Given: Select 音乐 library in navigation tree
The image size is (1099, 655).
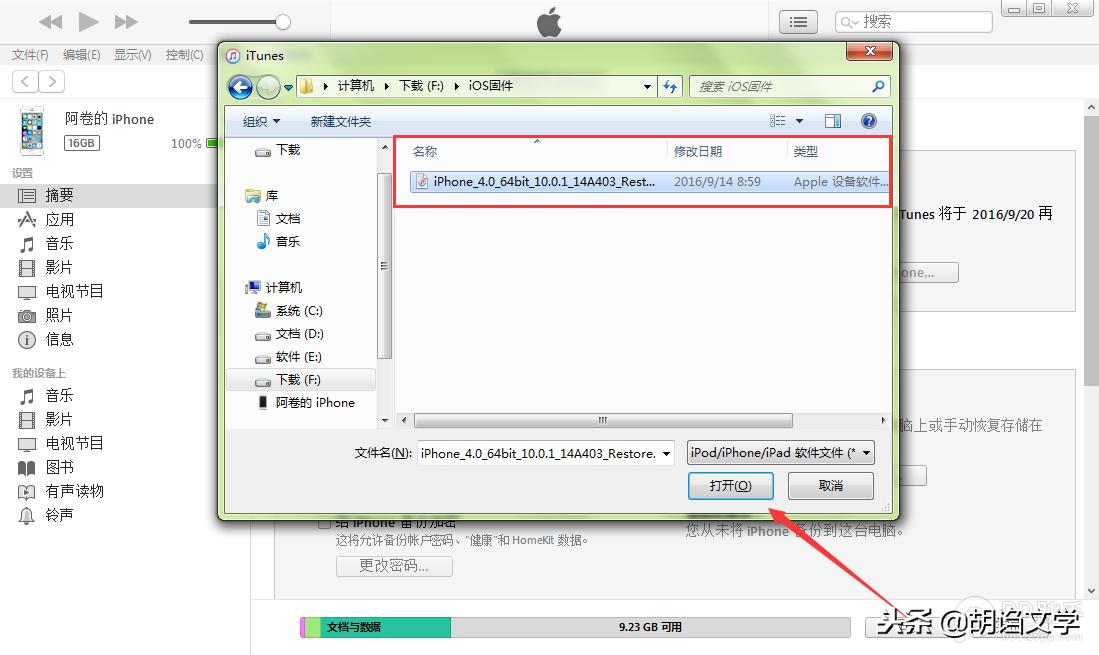Looking at the screenshot, I should click(287, 242).
